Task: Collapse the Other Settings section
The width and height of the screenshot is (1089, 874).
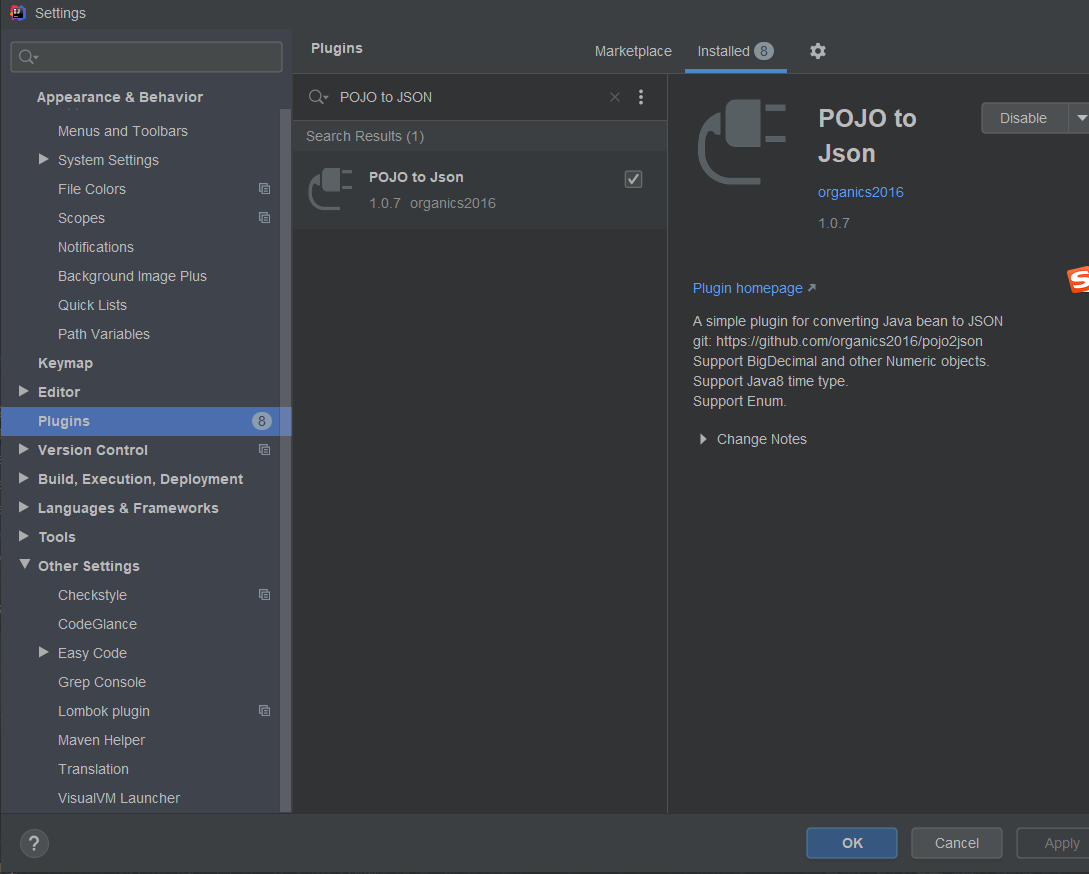Action: (24, 565)
